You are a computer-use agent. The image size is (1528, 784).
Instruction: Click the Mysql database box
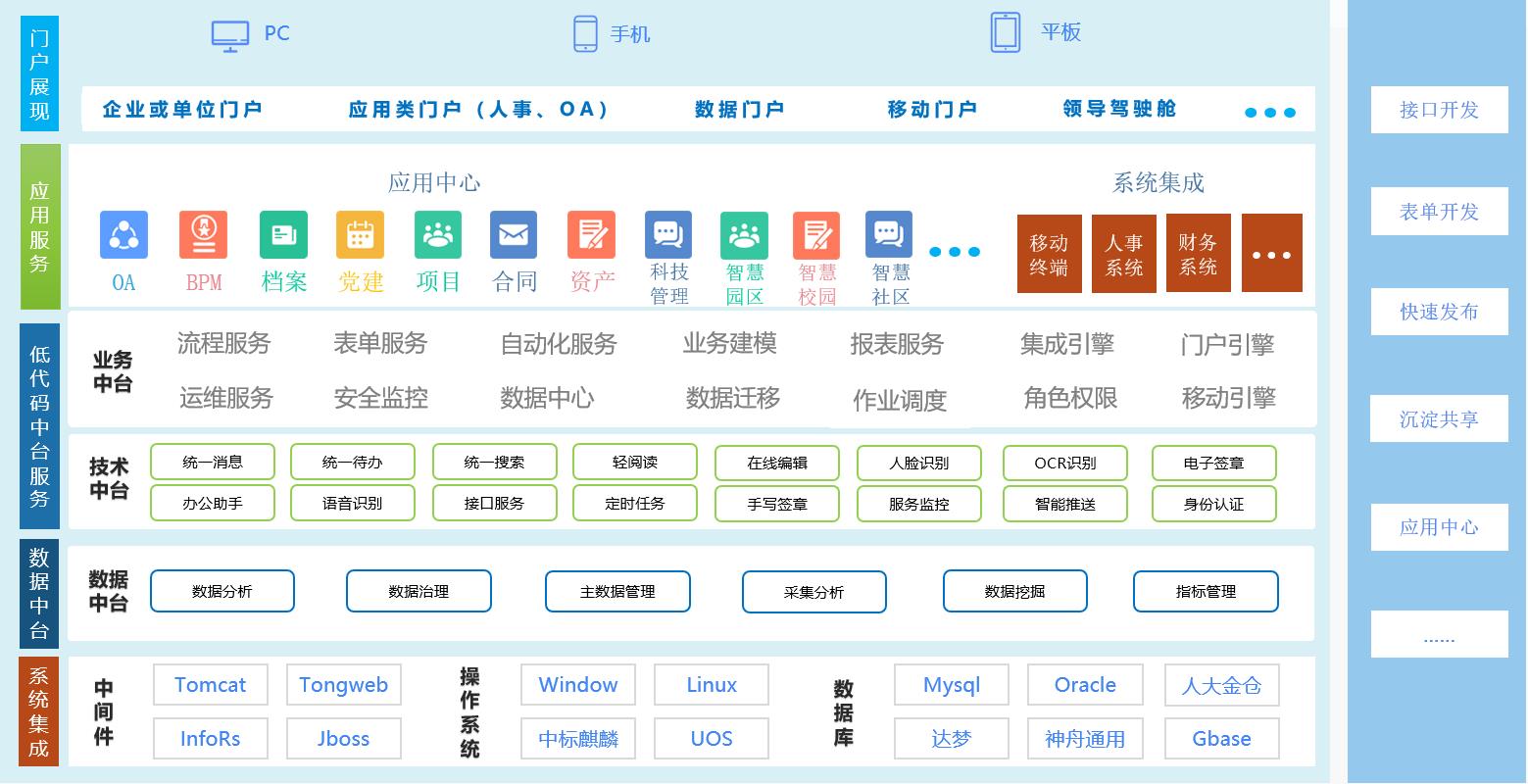pos(952,684)
